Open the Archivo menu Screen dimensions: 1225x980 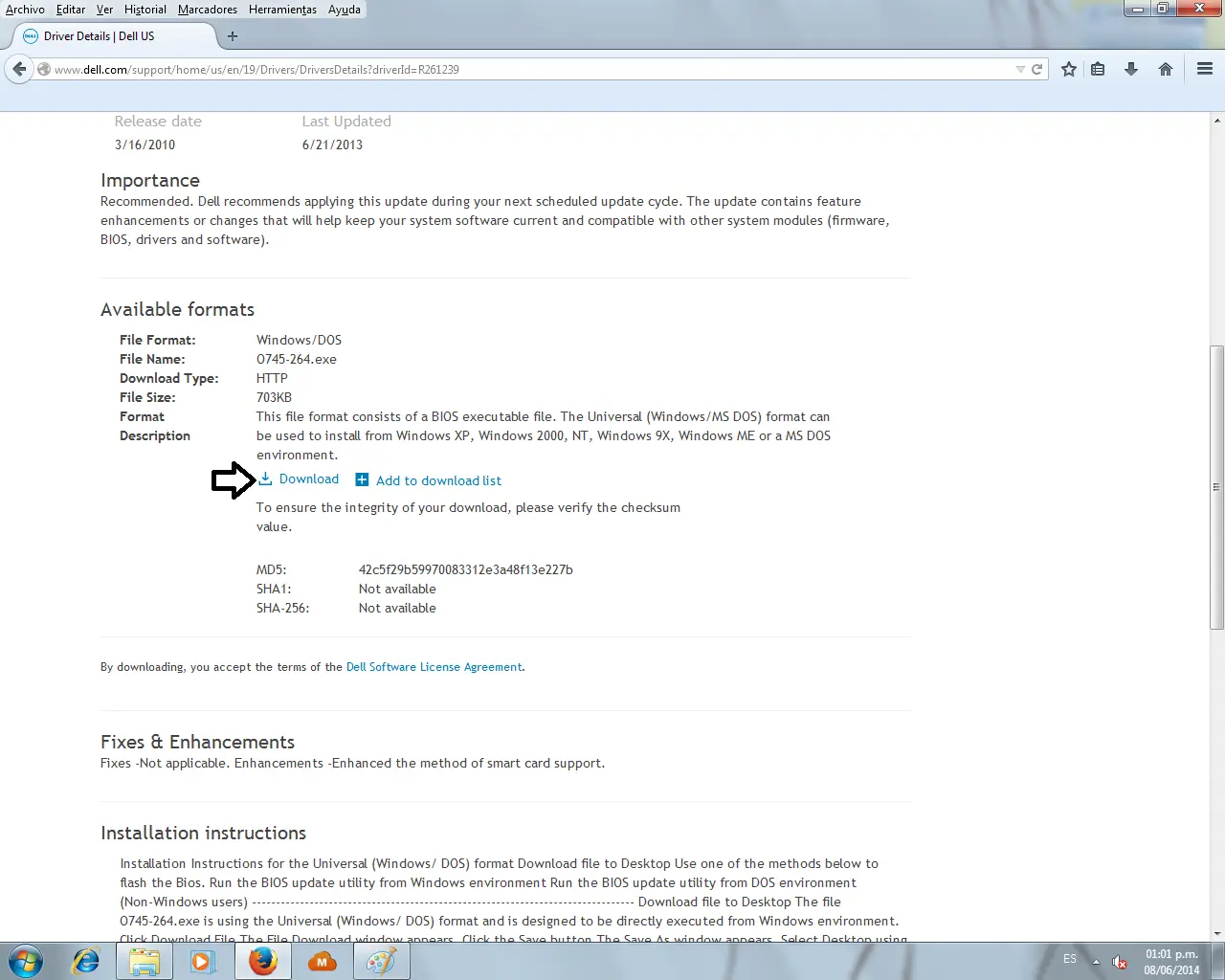click(25, 10)
